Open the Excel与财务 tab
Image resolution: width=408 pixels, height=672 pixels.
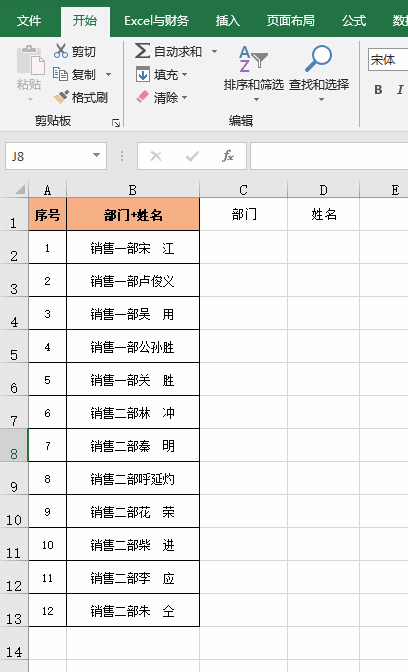156,21
